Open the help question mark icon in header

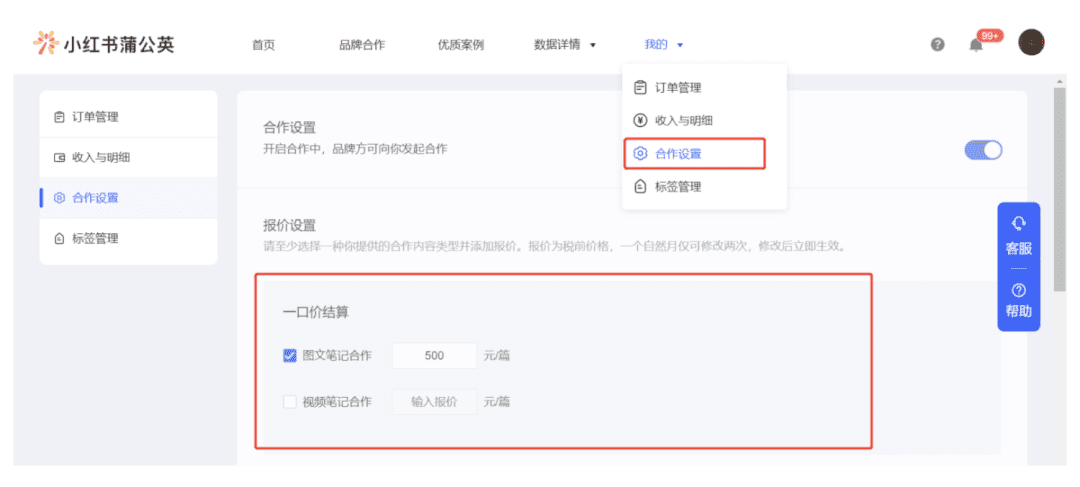click(x=937, y=45)
